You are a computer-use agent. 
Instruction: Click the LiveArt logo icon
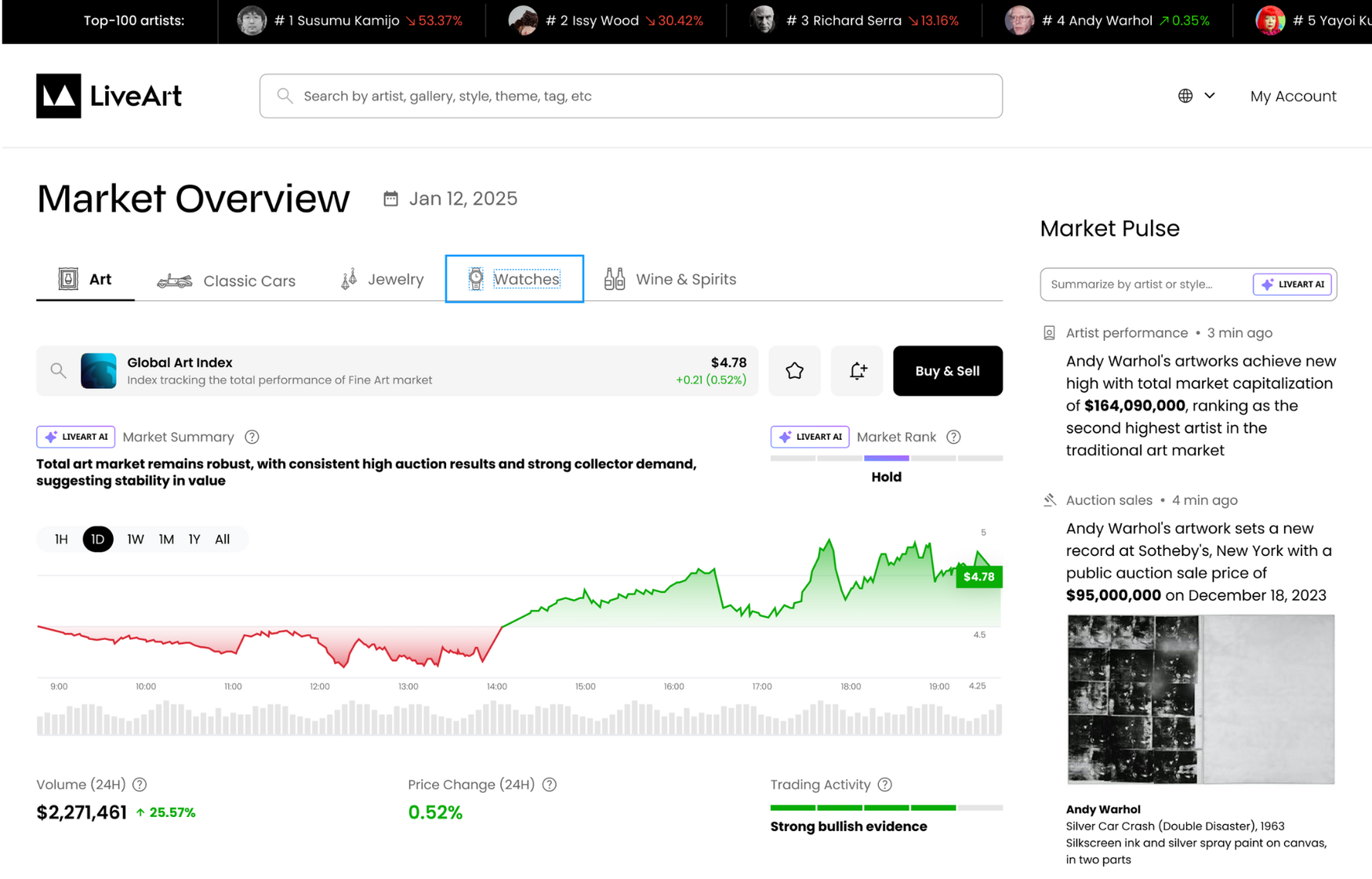click(x=59, y=96)
